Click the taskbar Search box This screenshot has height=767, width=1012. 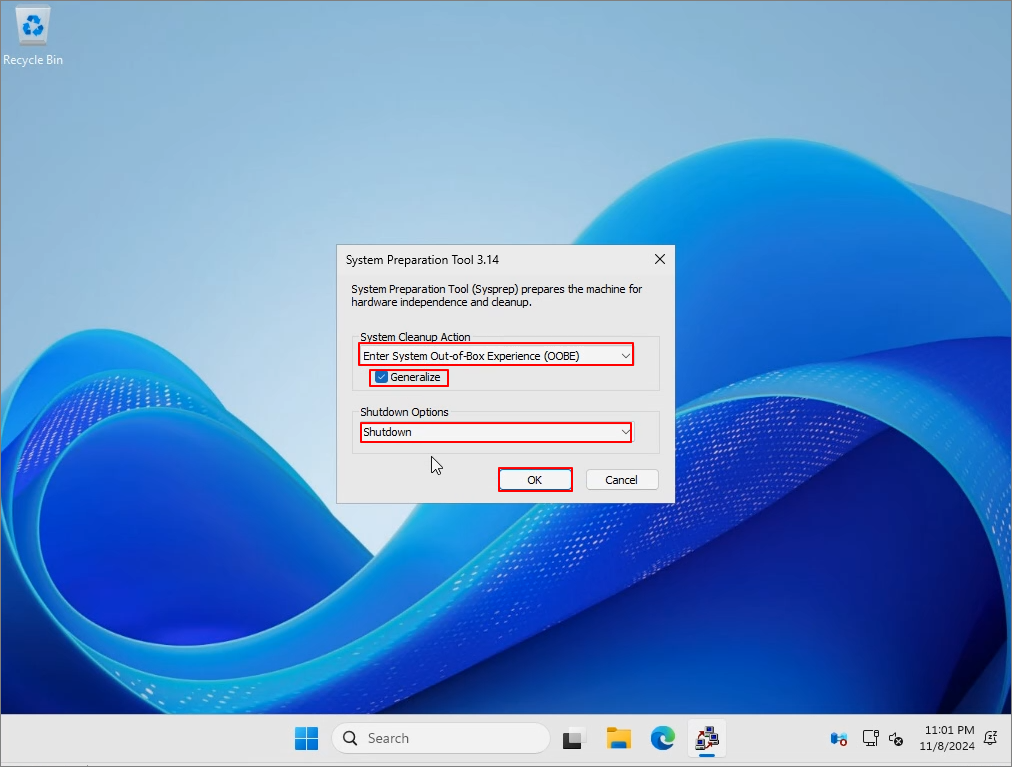pos(441,738)
